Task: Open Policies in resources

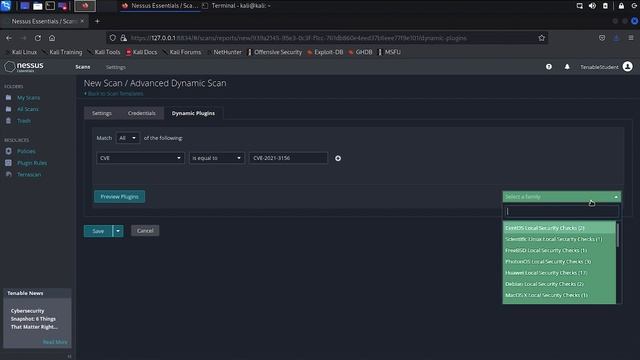Action: click(26, 151)
